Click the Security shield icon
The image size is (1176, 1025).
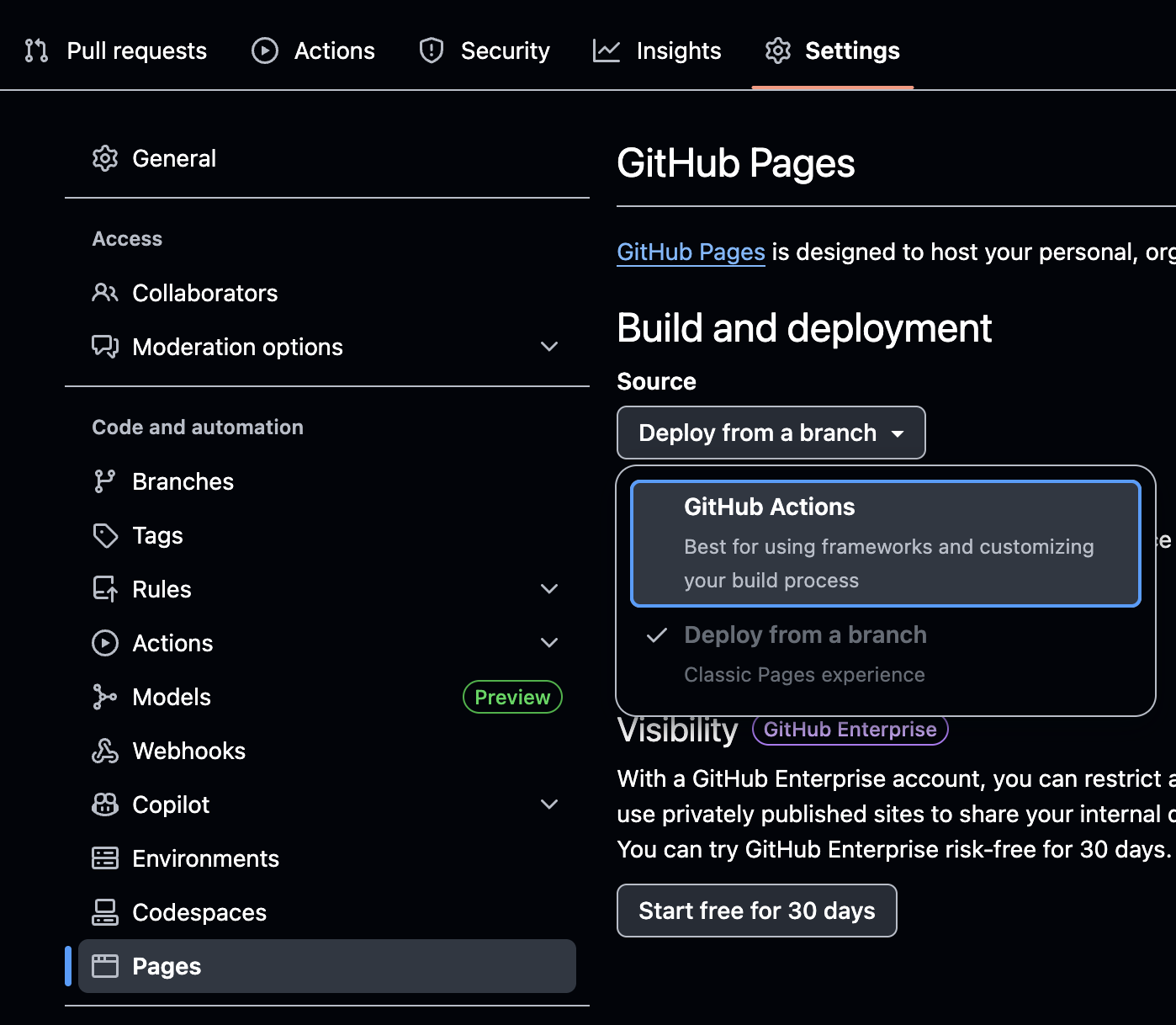coord(432,50)
